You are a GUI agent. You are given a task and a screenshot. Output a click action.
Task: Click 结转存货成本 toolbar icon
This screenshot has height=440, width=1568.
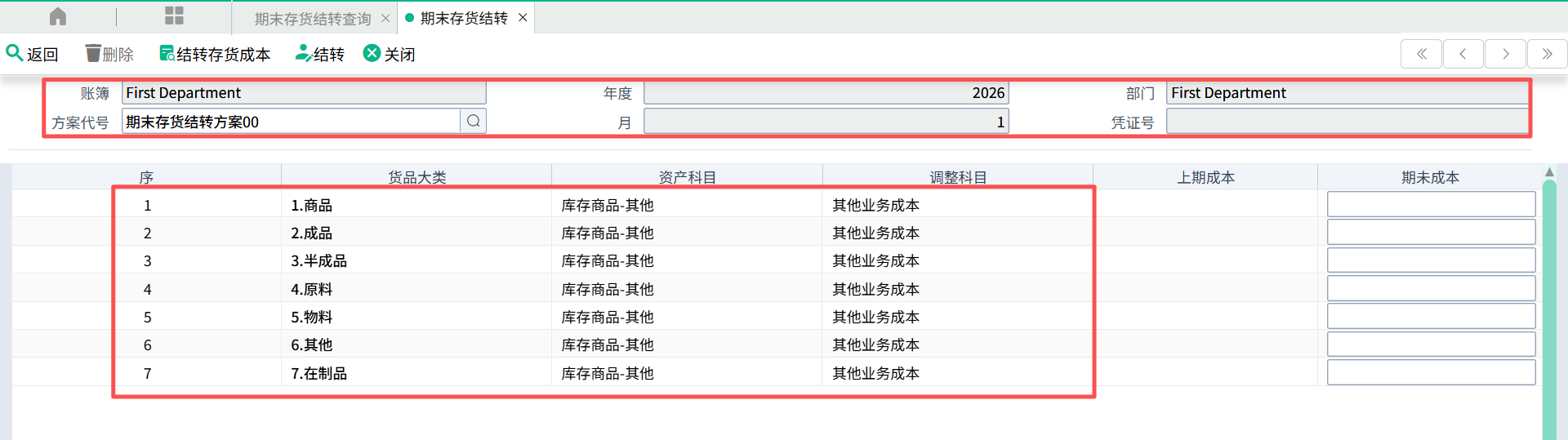167,54
